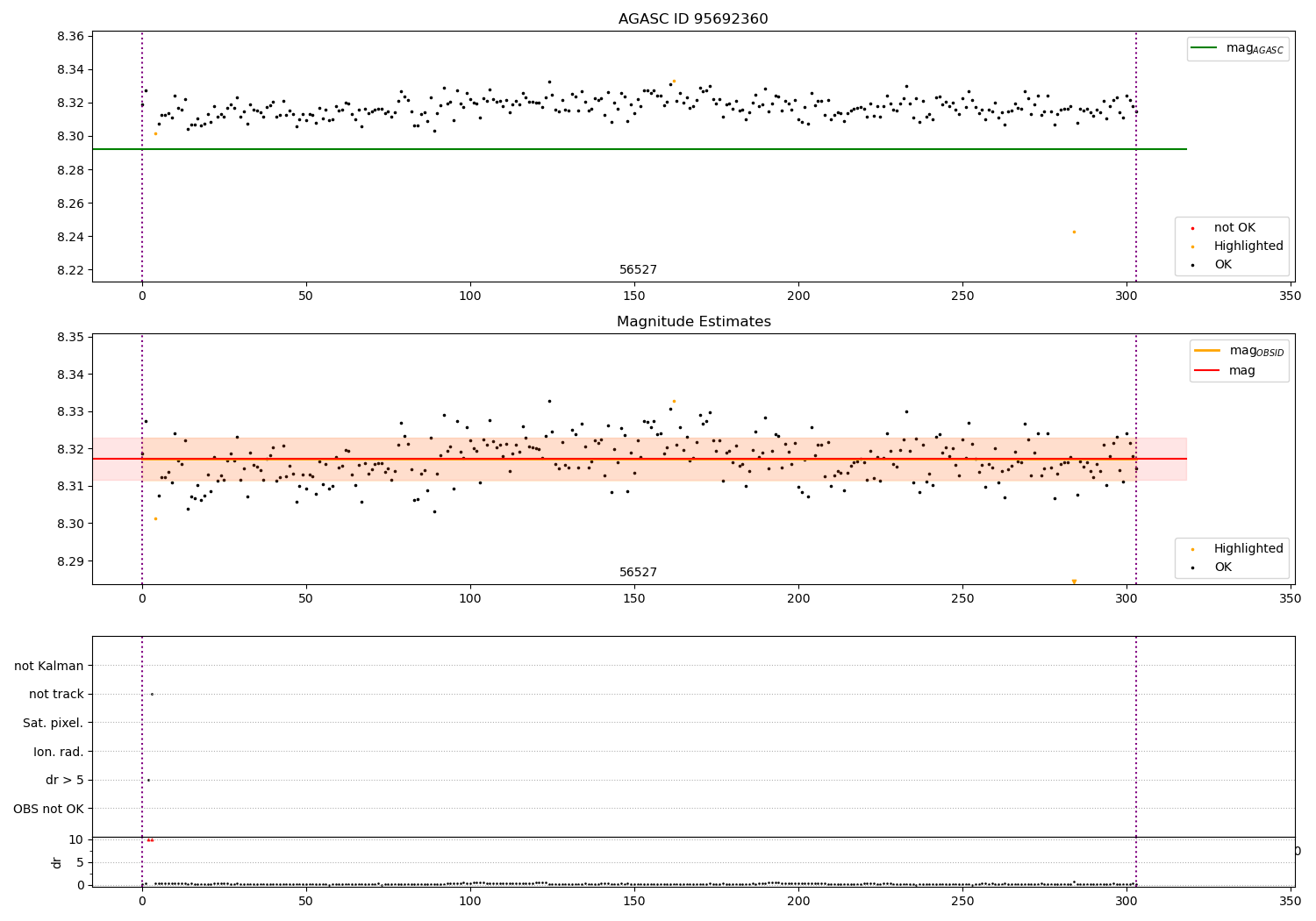Image resolution: width=1316 pixels, height=921 pixels.
Task: Click the green 'mag AGASC' legend entry
Action: point(1238,49)
